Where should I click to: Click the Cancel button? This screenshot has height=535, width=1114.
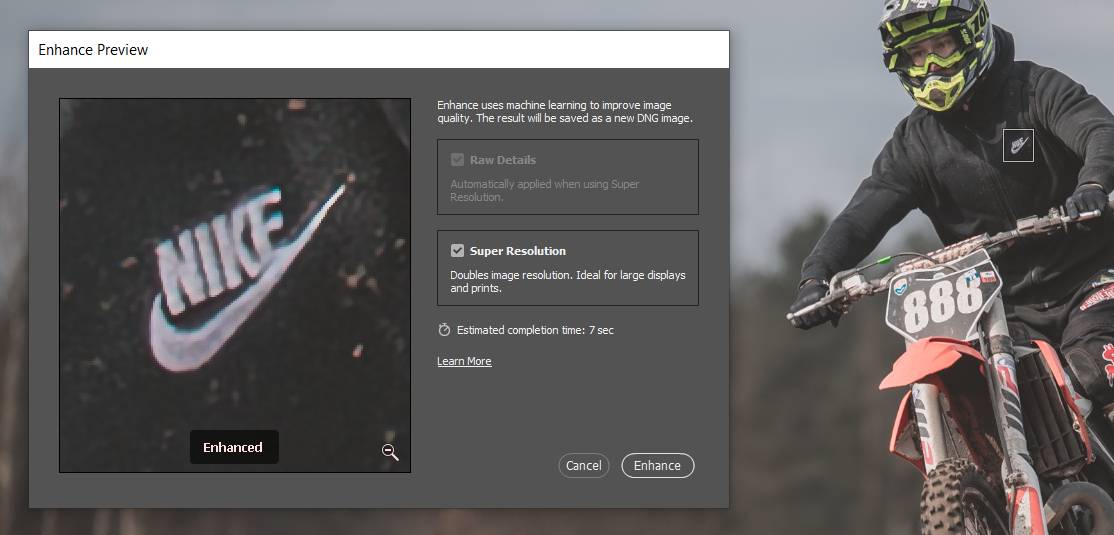point(583,465)
